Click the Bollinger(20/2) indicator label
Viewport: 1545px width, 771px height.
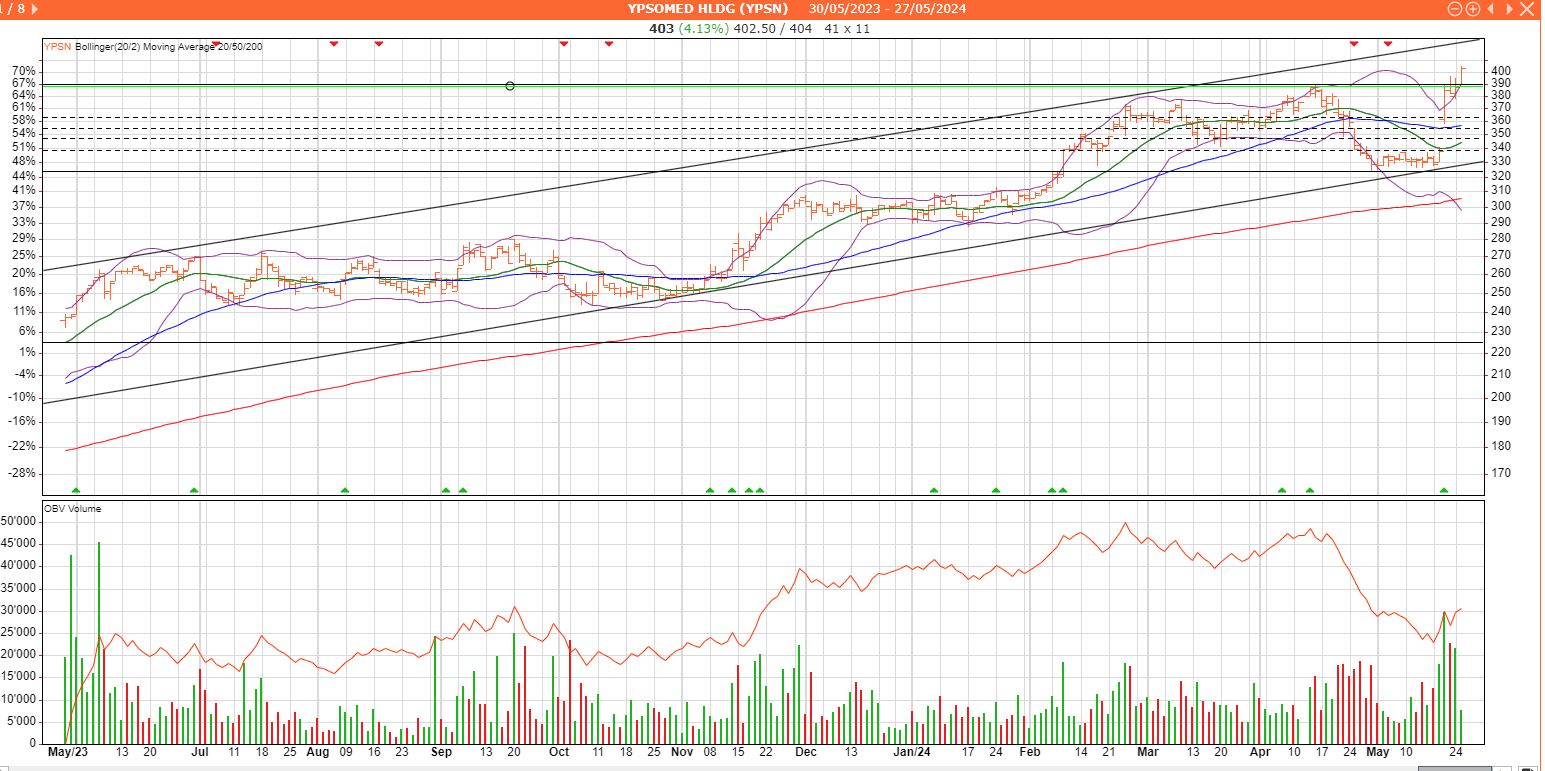click(107, 46)
